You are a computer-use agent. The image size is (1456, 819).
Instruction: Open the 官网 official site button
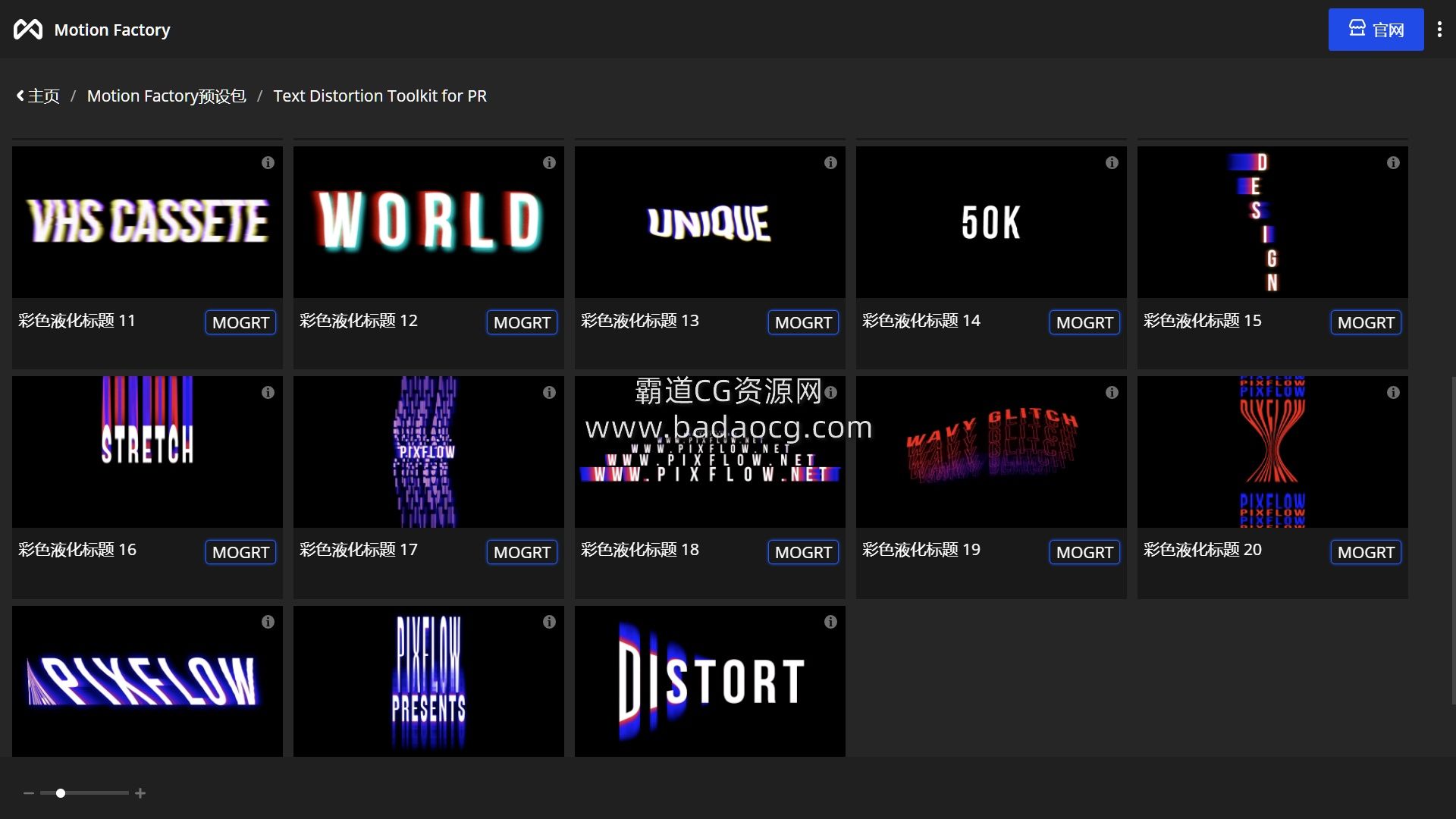click(x=1376, y=30)
